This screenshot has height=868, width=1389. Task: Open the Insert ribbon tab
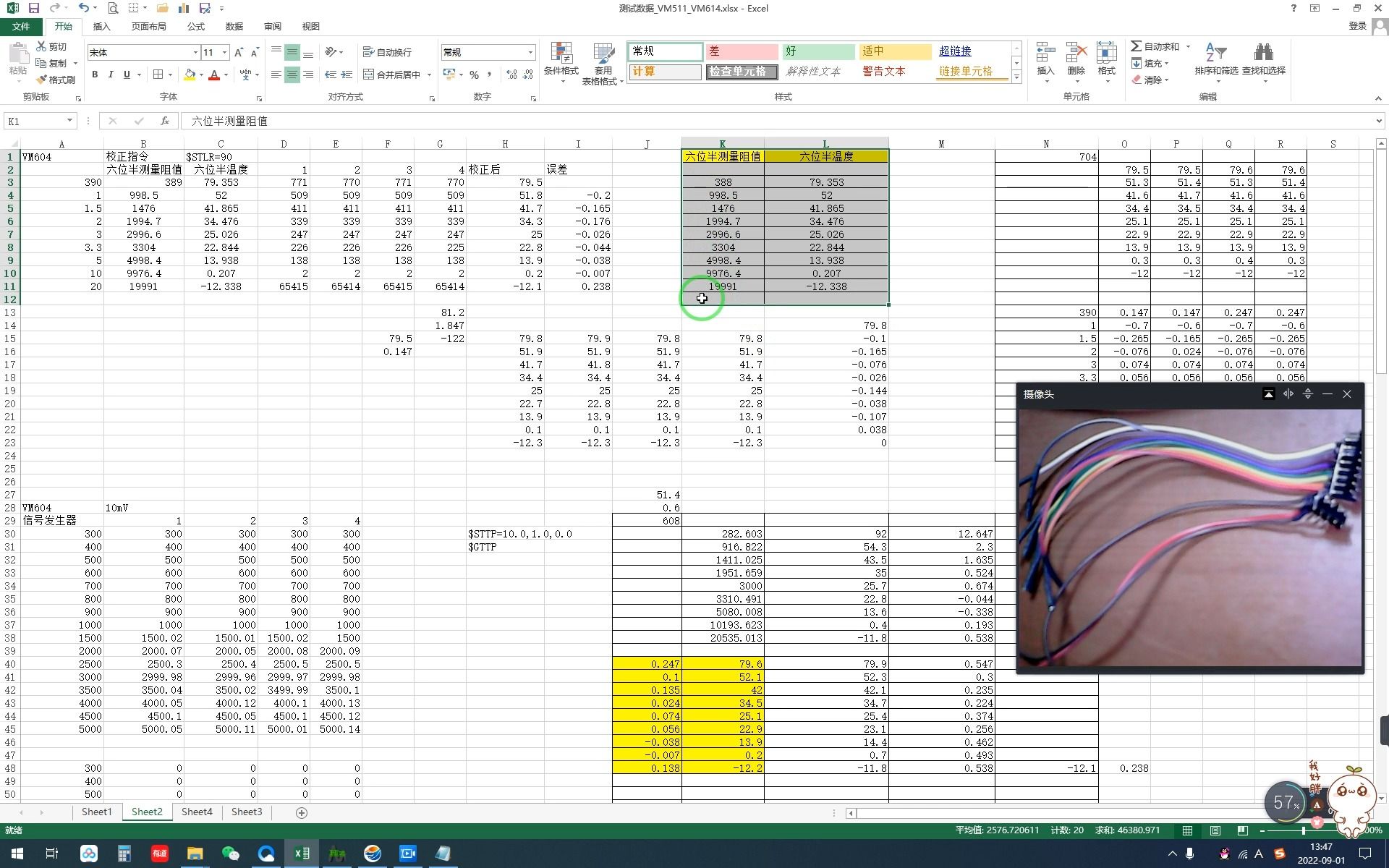101,26
